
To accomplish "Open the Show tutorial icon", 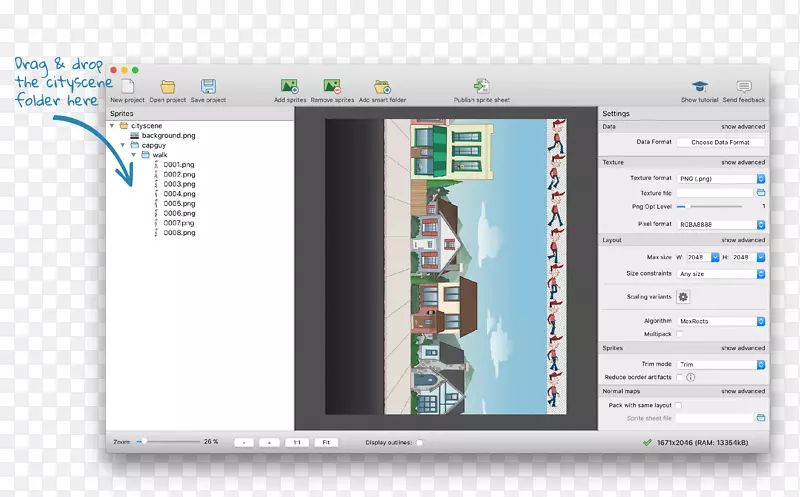I will click(x=701, y=87).
